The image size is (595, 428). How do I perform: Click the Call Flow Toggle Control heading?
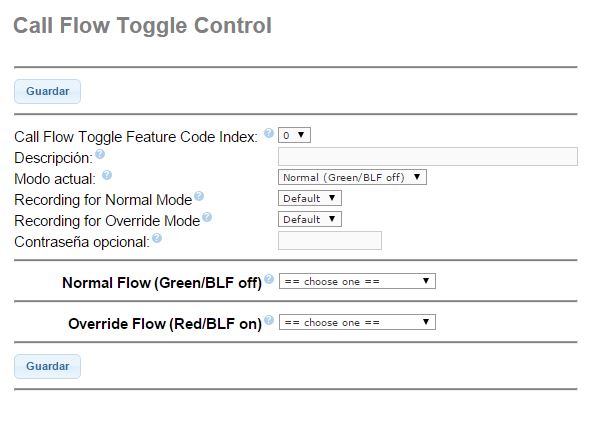tap(142, 26)
